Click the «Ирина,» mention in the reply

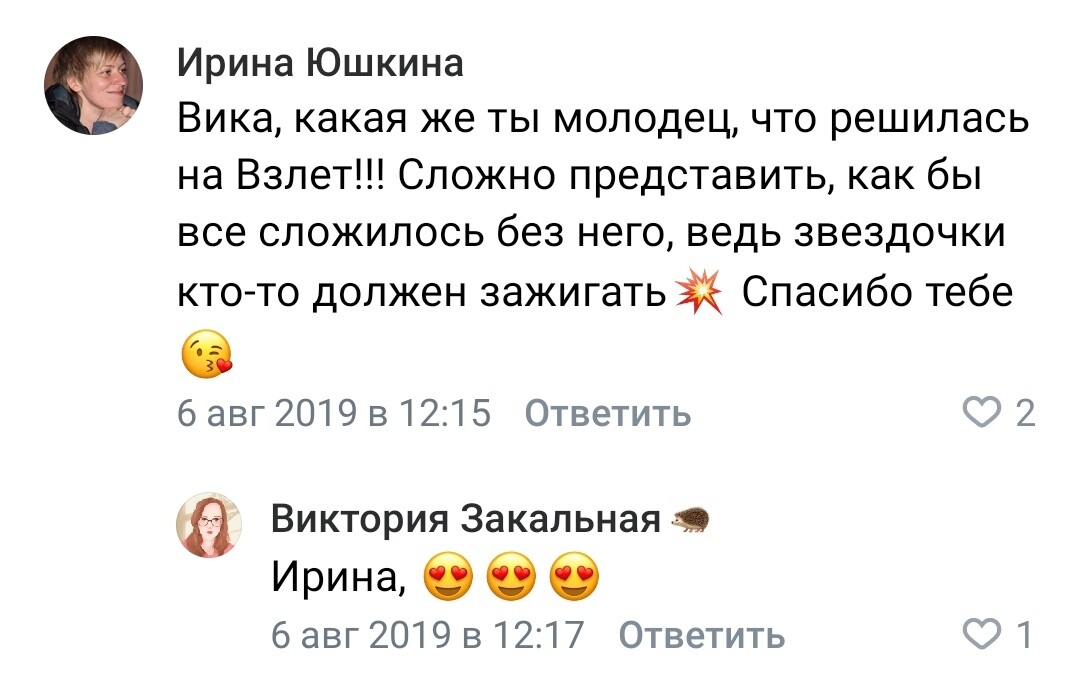pyautogui.click(x=338, y=579)
